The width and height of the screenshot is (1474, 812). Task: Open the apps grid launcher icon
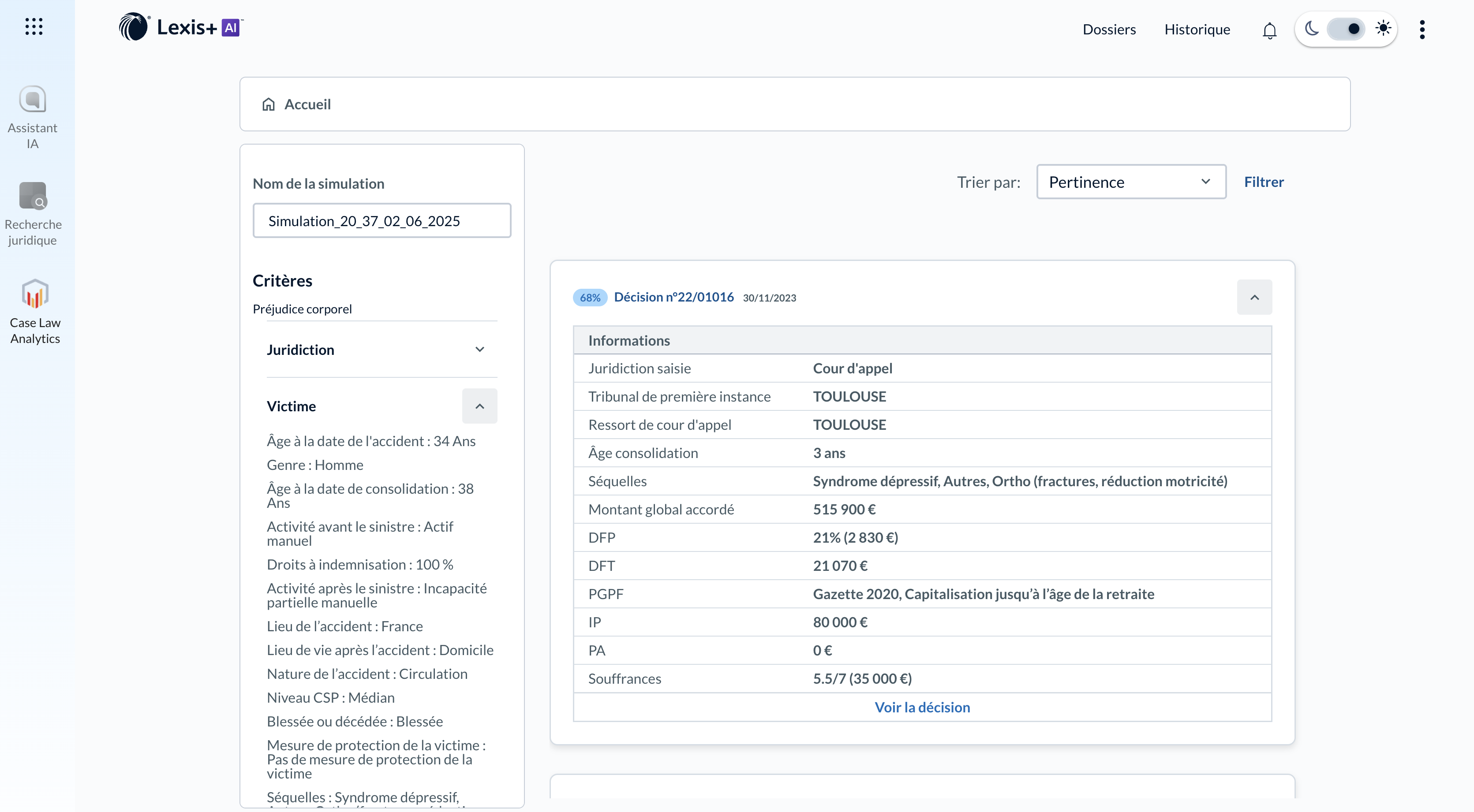coord(34,26)
